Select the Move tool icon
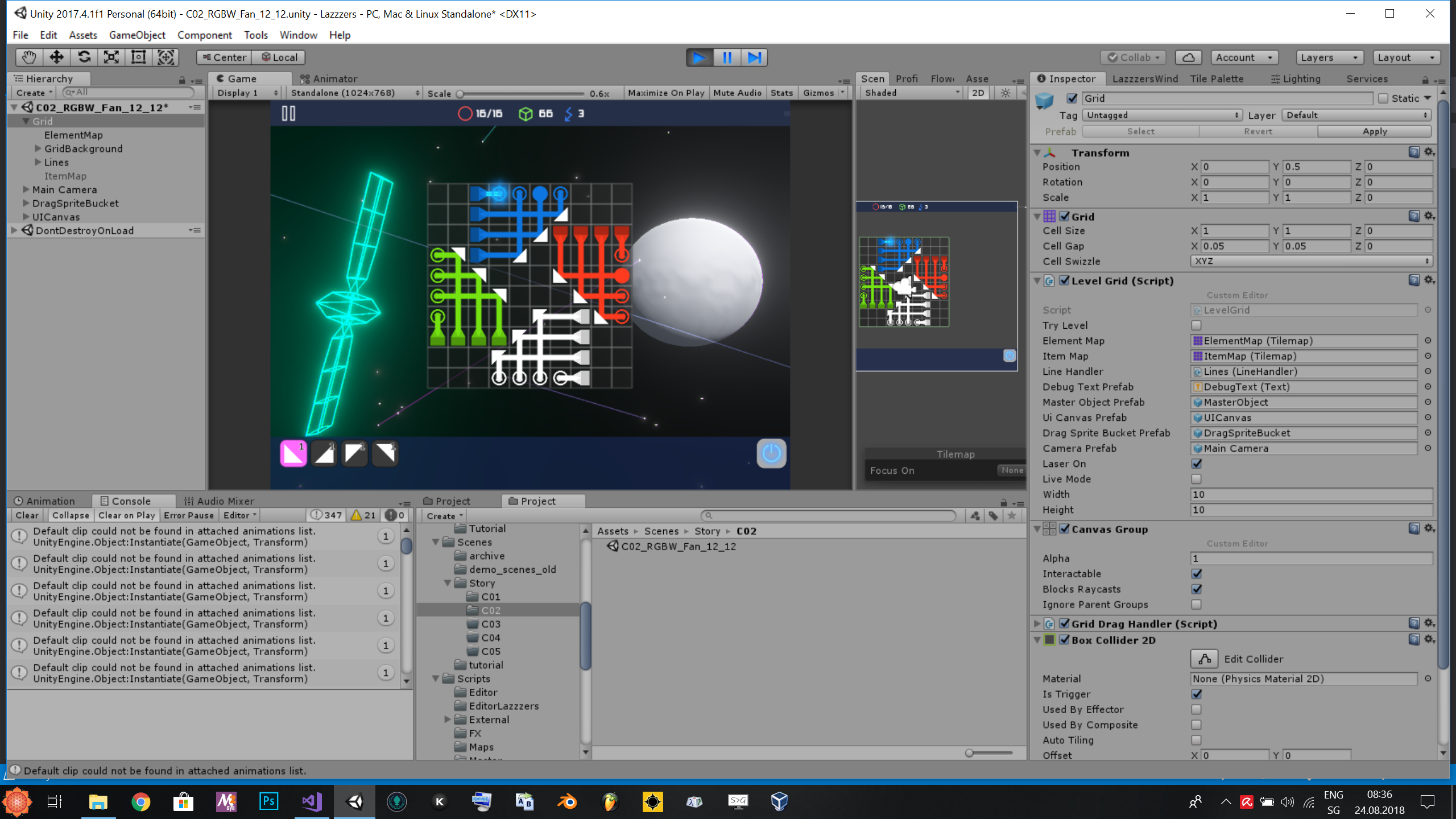Image resolution: width=1456 pixels, height=819 pixels. click(56, 57)
